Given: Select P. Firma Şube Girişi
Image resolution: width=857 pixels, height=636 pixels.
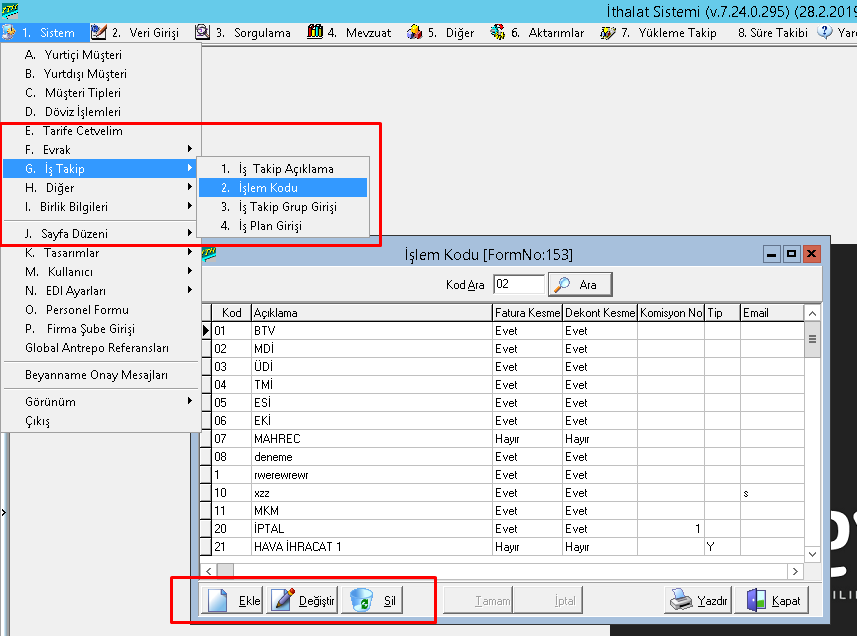Looking at the screenshot, I should [x=102, y=329].
